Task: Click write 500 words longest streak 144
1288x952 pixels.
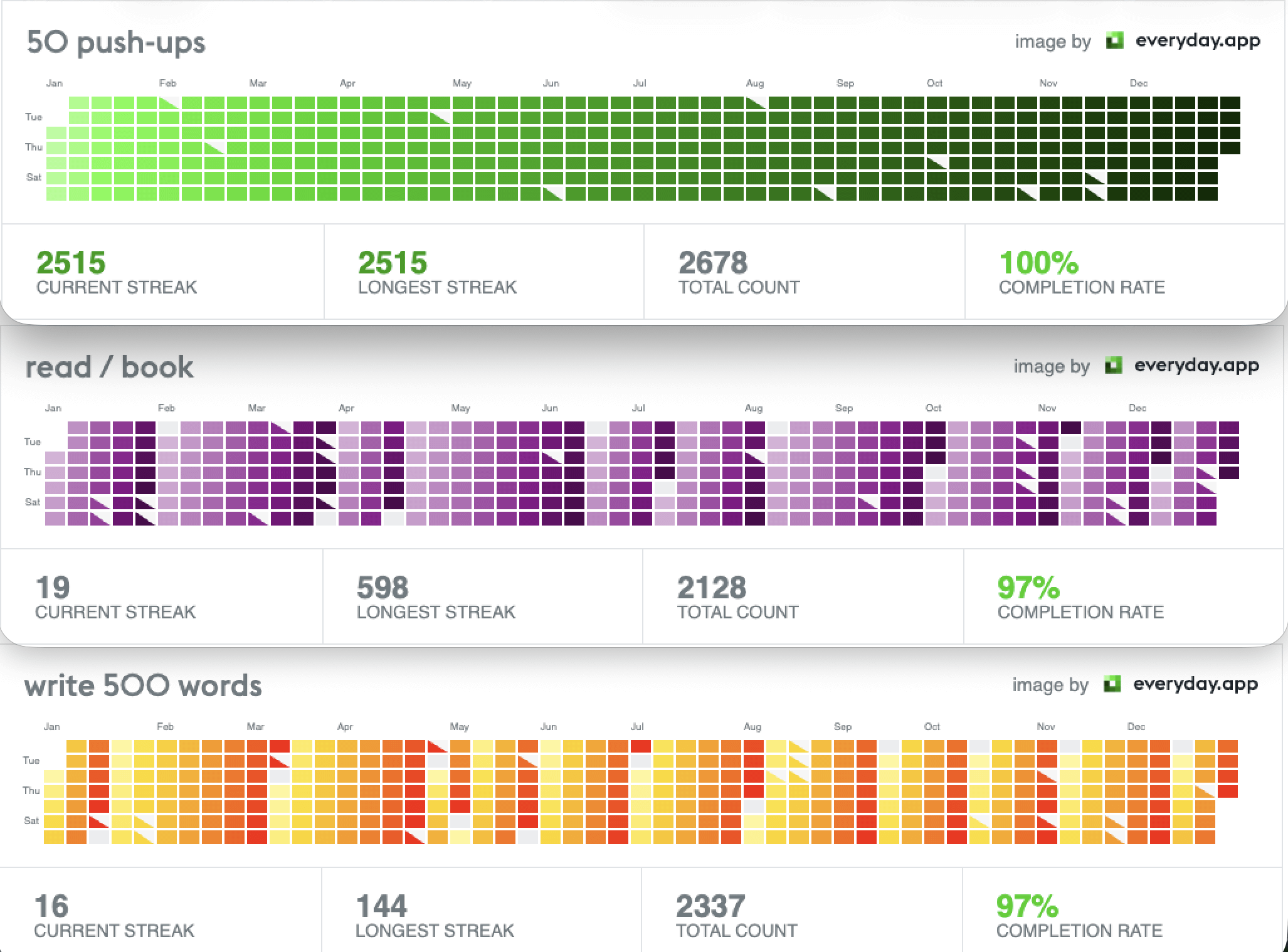Action: tap(381, 906)
